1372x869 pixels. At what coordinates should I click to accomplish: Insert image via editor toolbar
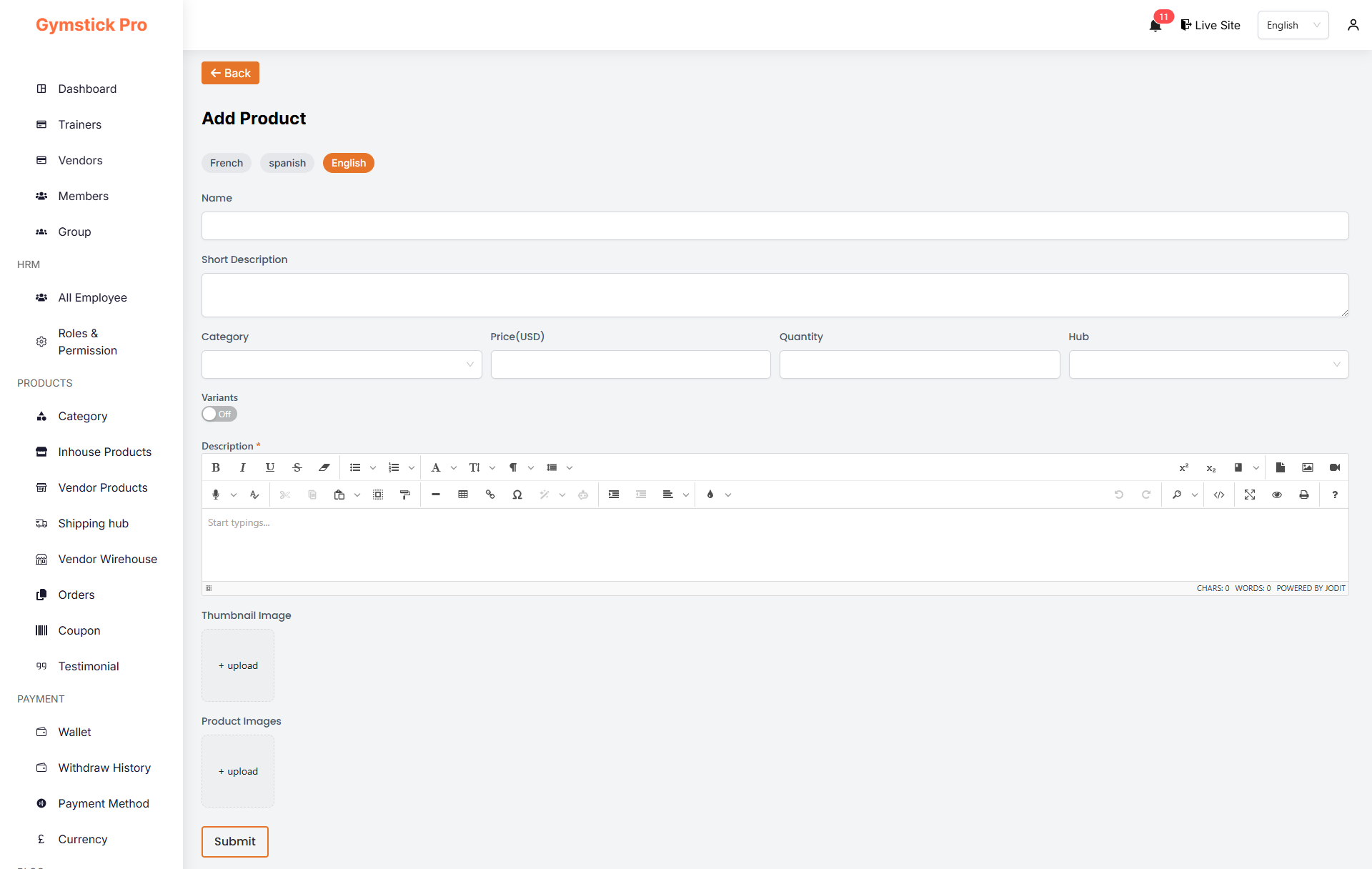(1308, 467)
